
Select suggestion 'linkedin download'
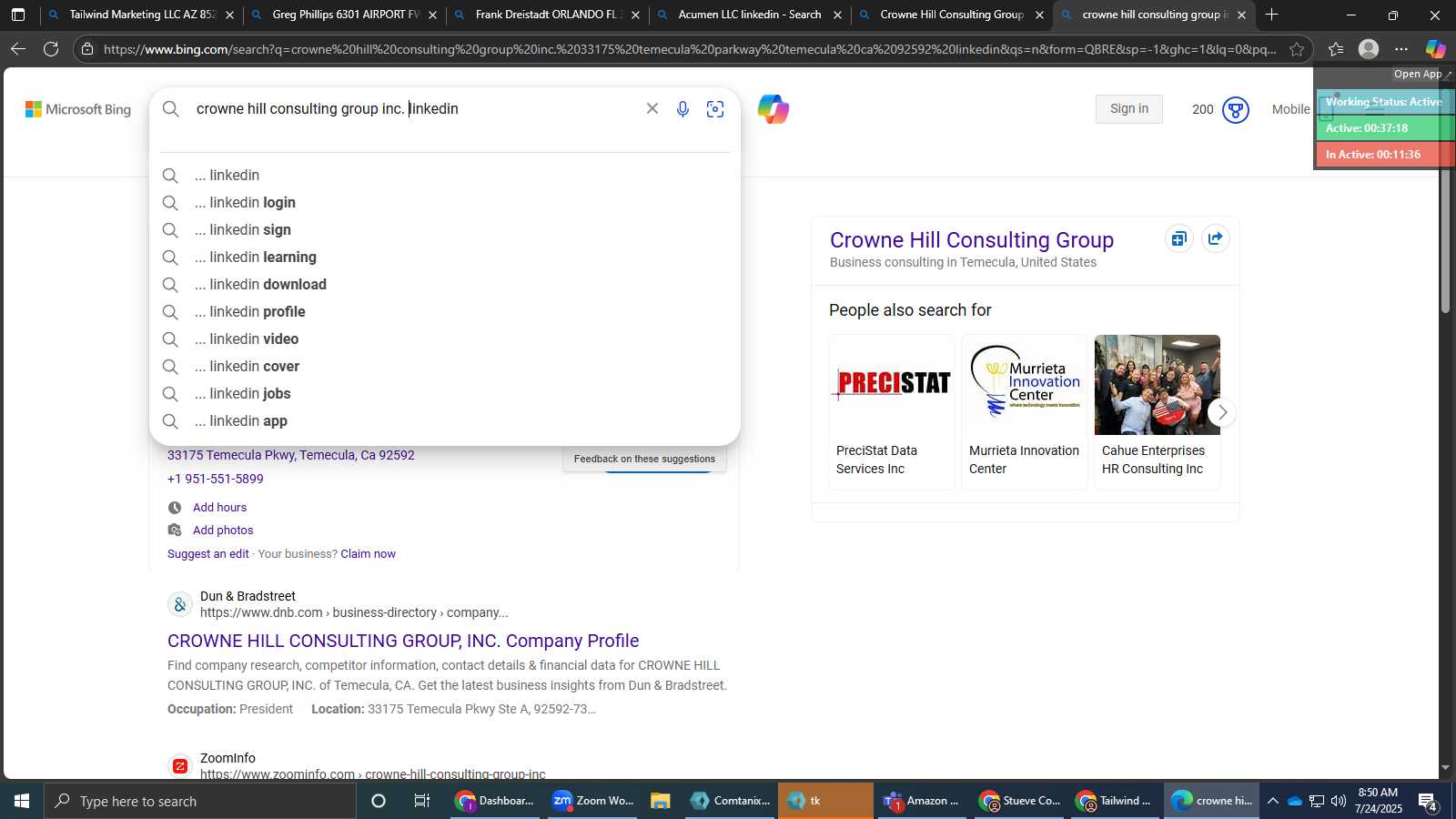pyautogui.click(x=445, y=284)
